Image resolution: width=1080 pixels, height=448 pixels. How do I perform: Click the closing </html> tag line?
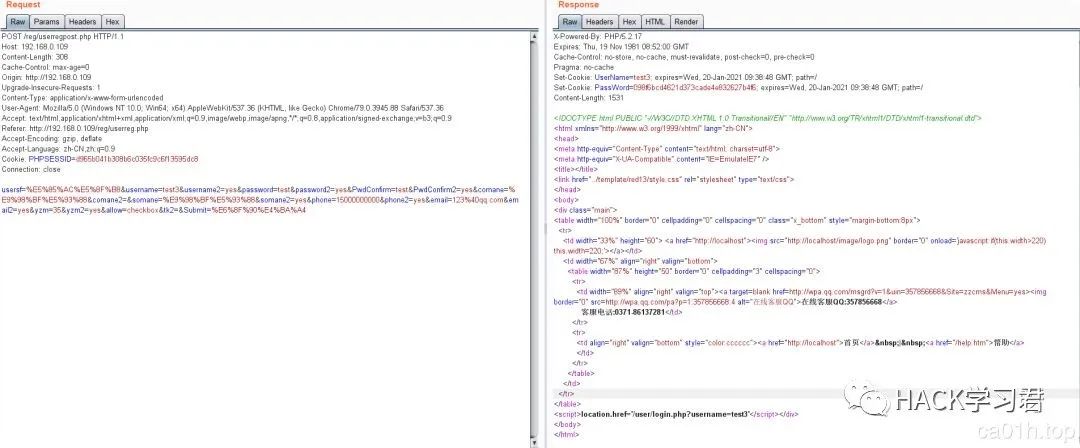pyautogui.click(x=566, y=435)
